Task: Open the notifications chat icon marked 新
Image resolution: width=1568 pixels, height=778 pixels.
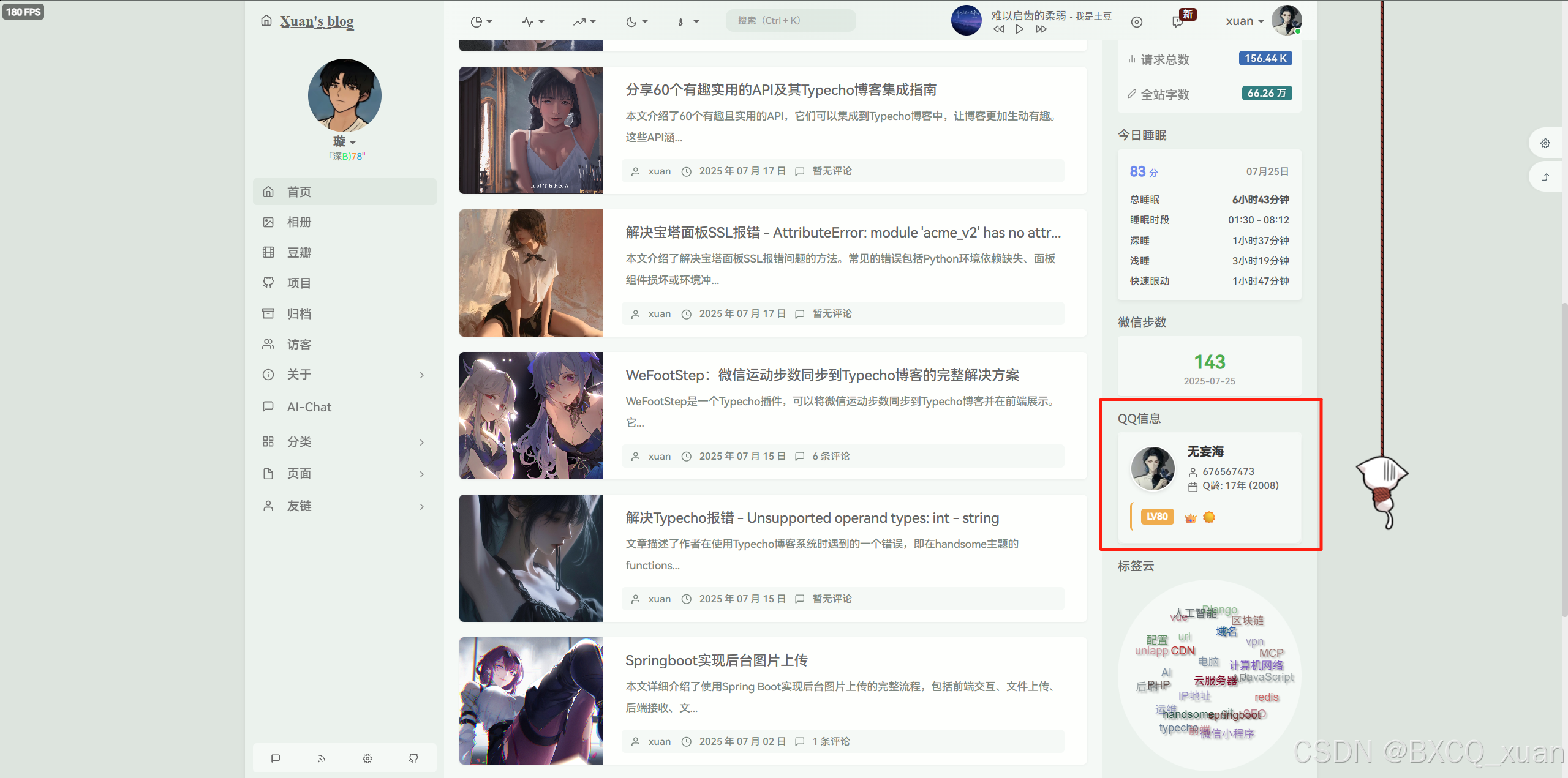Action: pos(1178,21)
